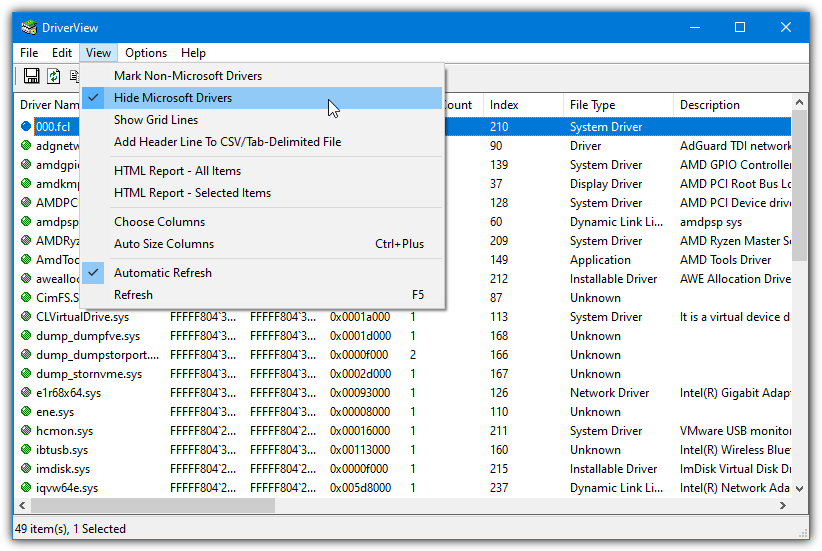
Task: Click index value 210
Action: (x=499, y=126)
